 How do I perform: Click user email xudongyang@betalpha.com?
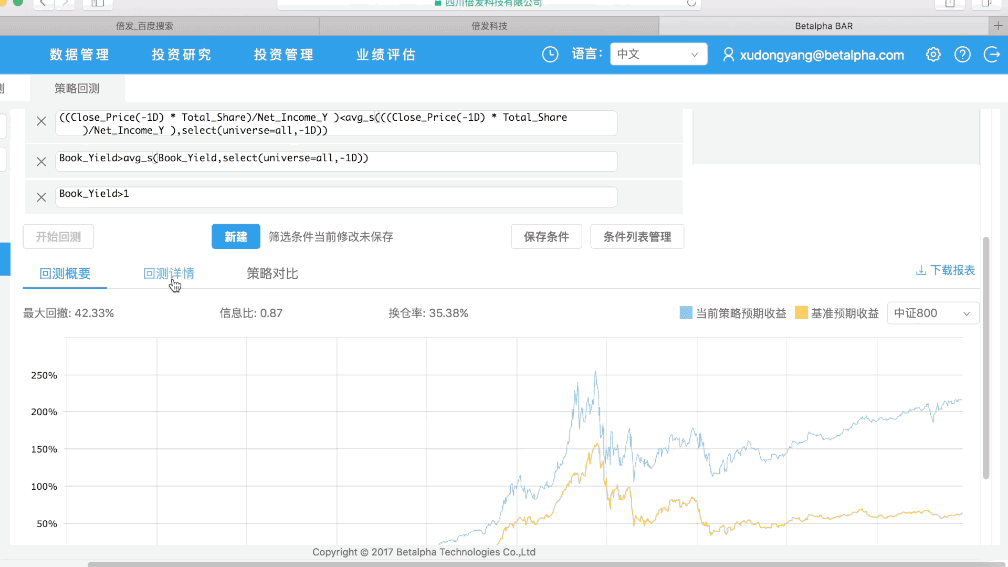coord(822,55)
